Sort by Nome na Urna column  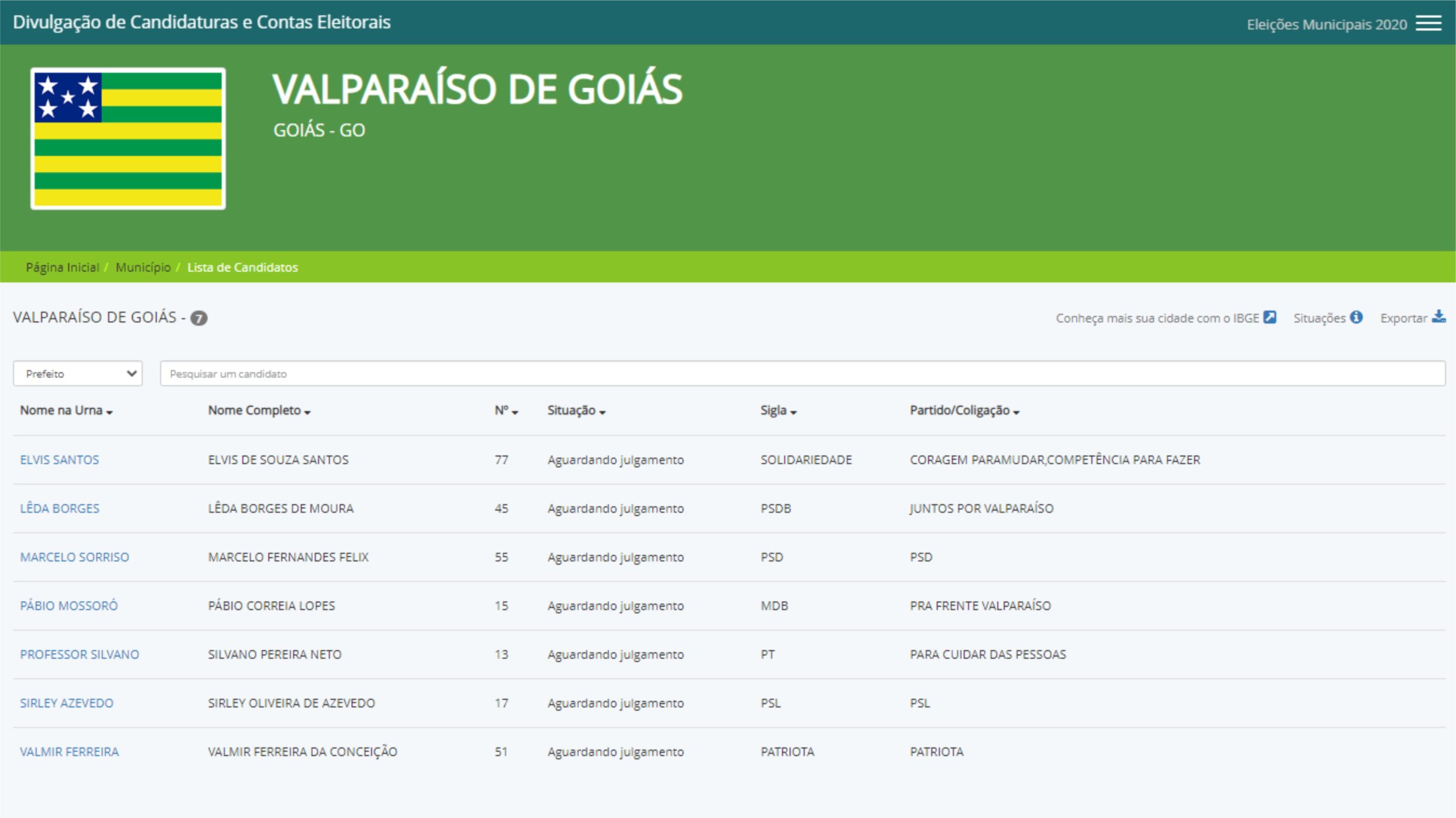coord(66,410)
